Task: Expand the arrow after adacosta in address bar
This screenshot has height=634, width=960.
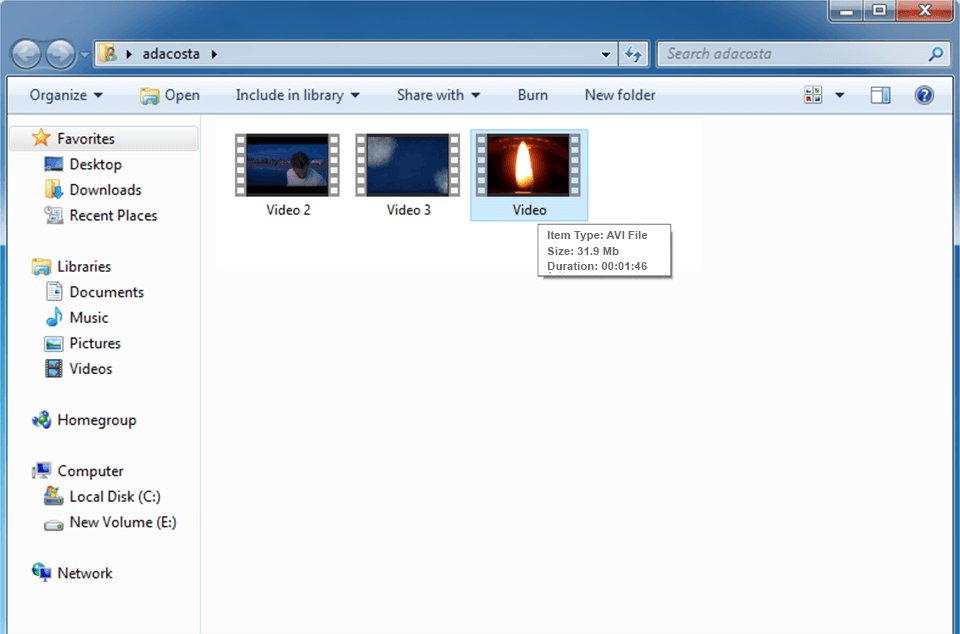Action: click(x=214, y=54)
